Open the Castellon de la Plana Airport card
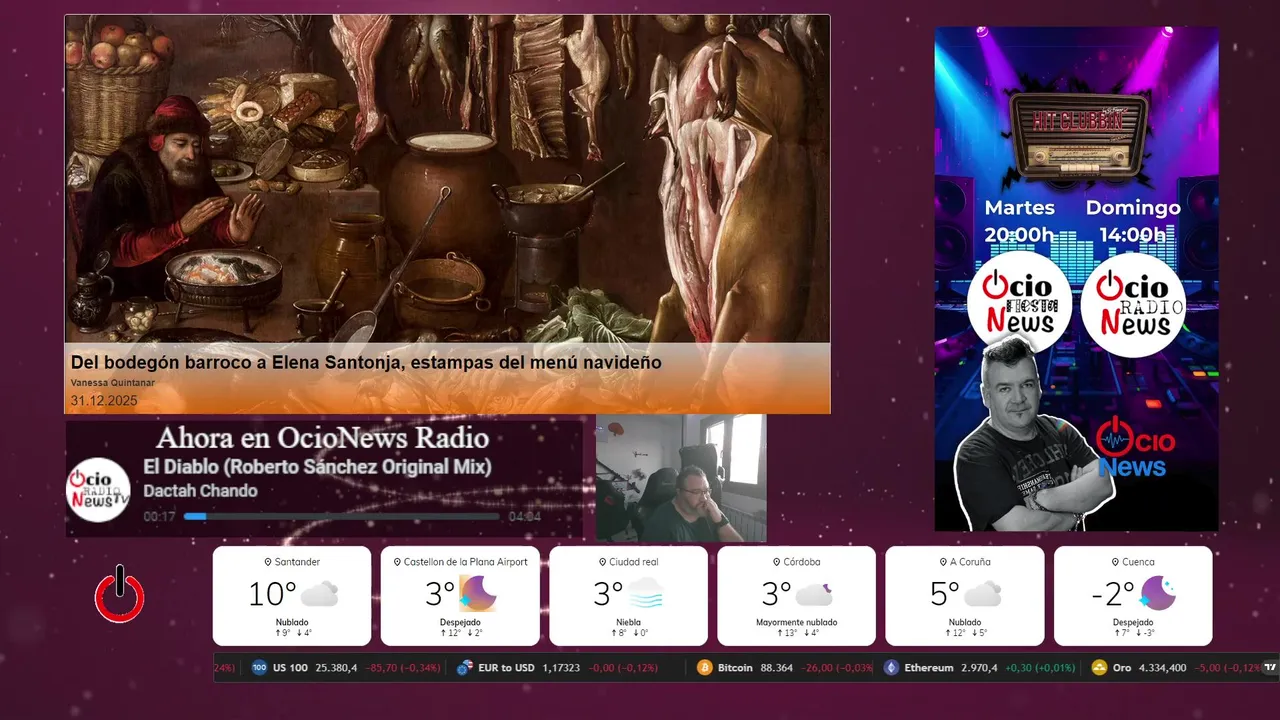 pos(460,595)
